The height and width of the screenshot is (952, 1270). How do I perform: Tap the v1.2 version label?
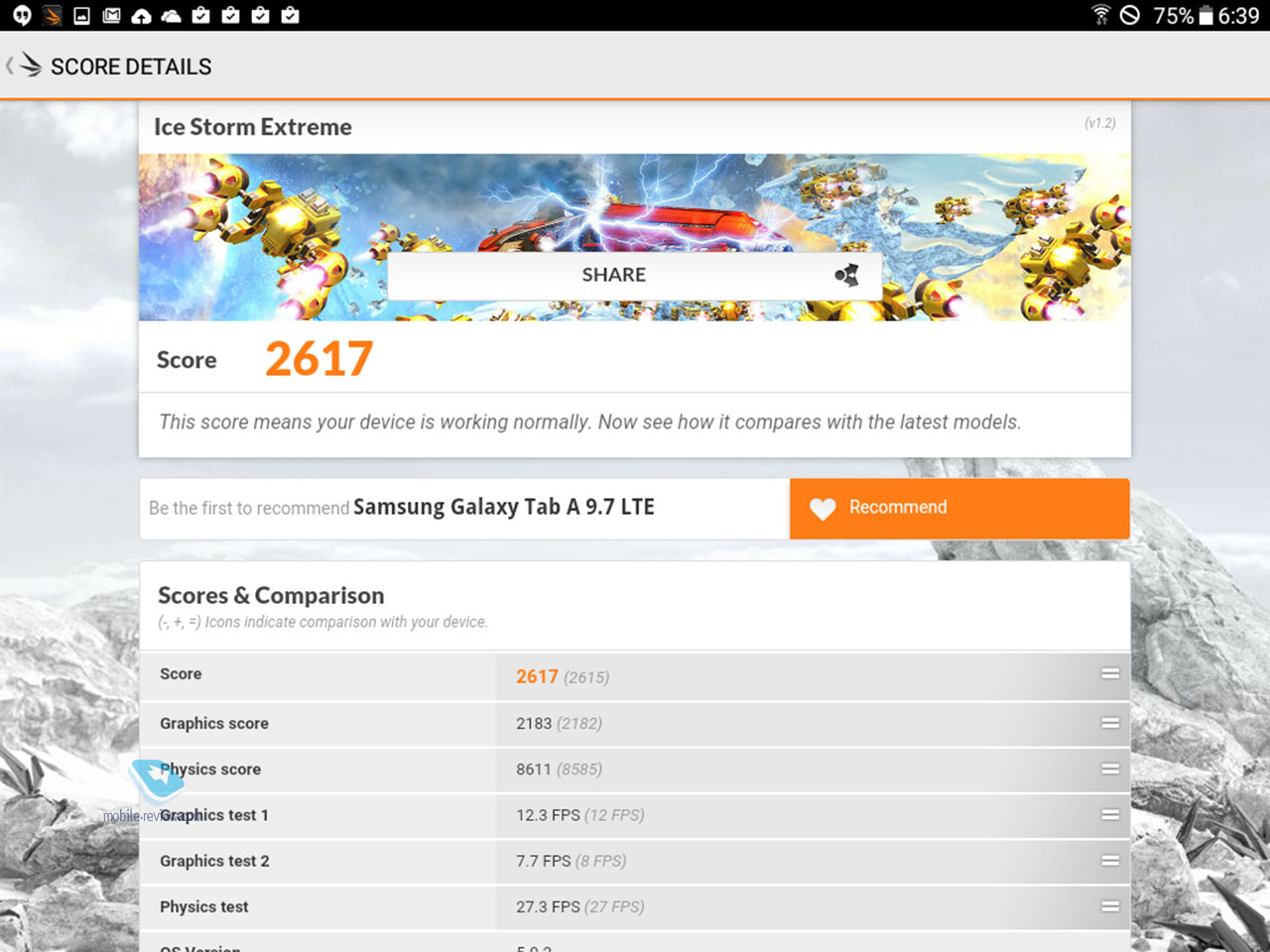pos(1099,123)
